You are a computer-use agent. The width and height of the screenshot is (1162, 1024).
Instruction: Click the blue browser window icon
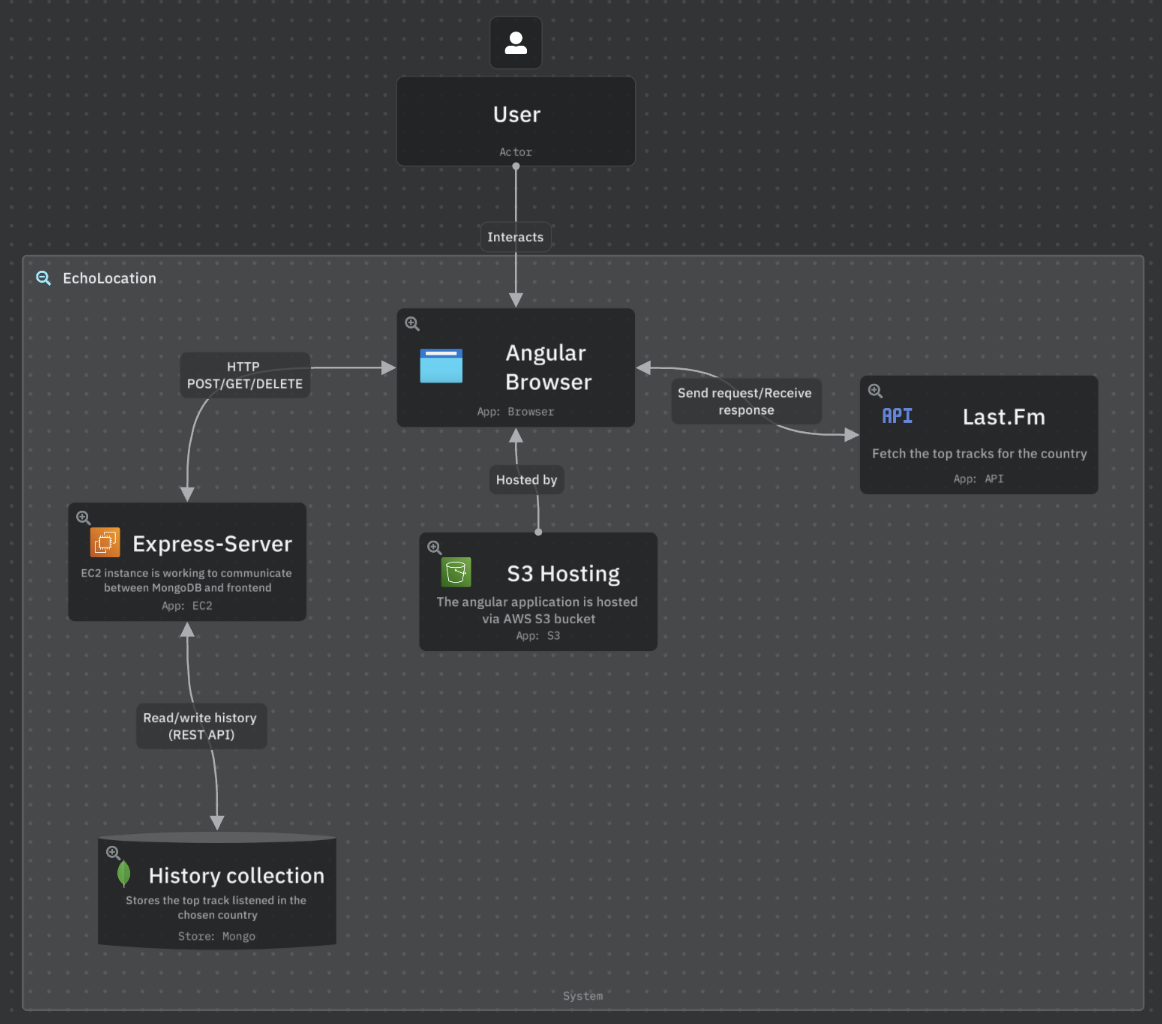[441, 366]
